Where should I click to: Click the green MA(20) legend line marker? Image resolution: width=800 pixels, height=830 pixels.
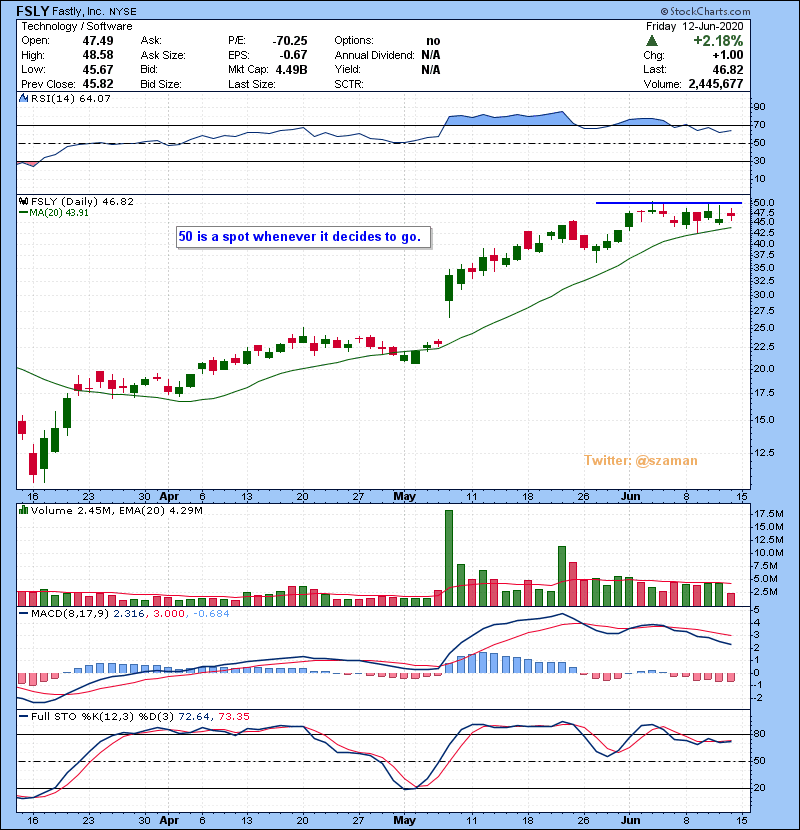pos(23,212)
